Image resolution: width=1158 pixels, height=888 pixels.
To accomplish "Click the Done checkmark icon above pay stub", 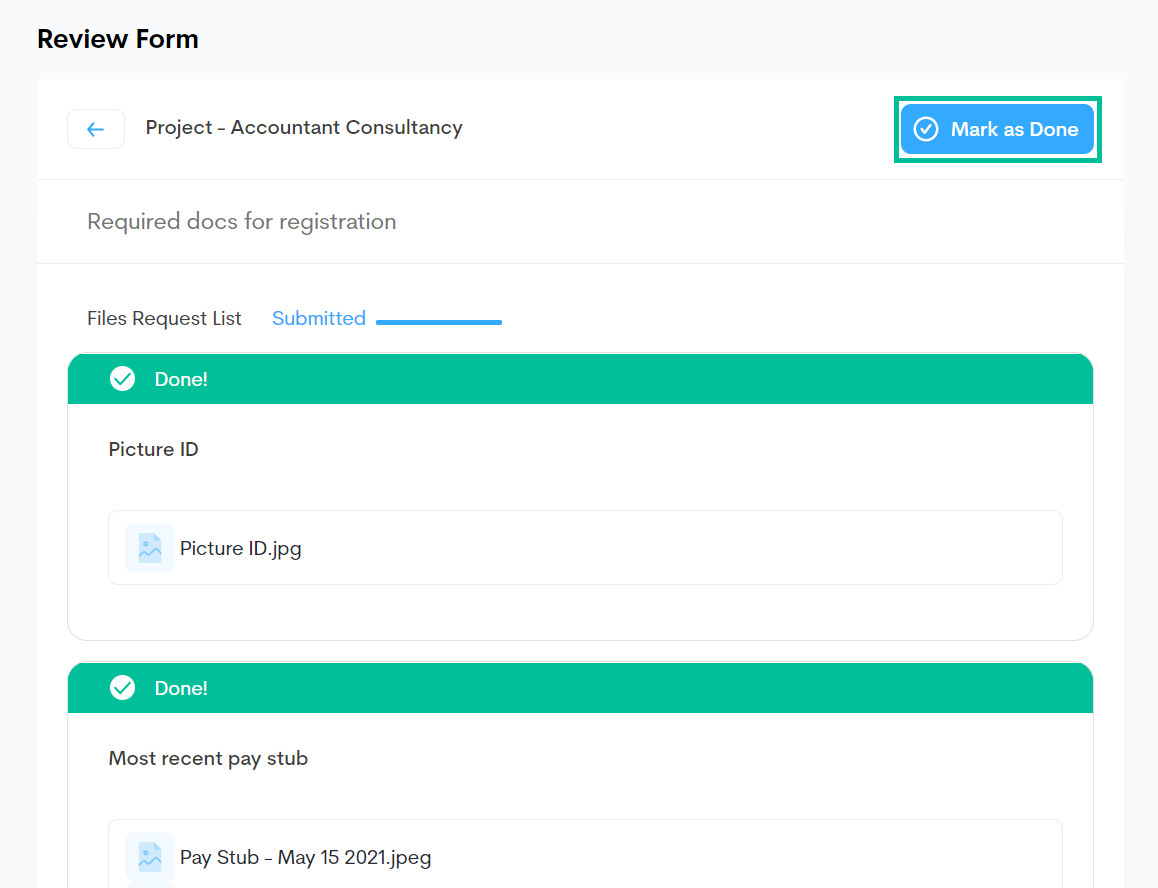I will pos(122,688).
